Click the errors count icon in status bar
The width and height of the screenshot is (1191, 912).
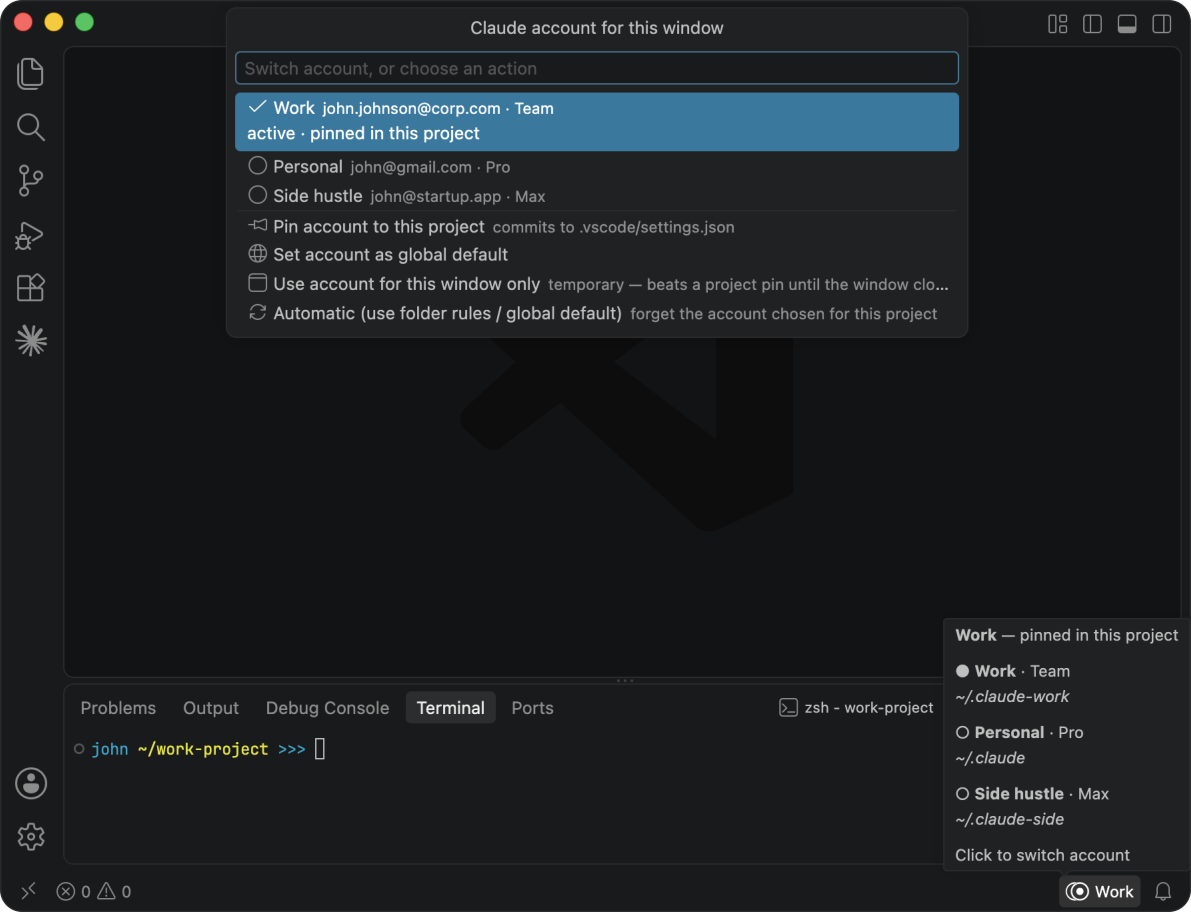pyautogui.click(x=66, y=891)
